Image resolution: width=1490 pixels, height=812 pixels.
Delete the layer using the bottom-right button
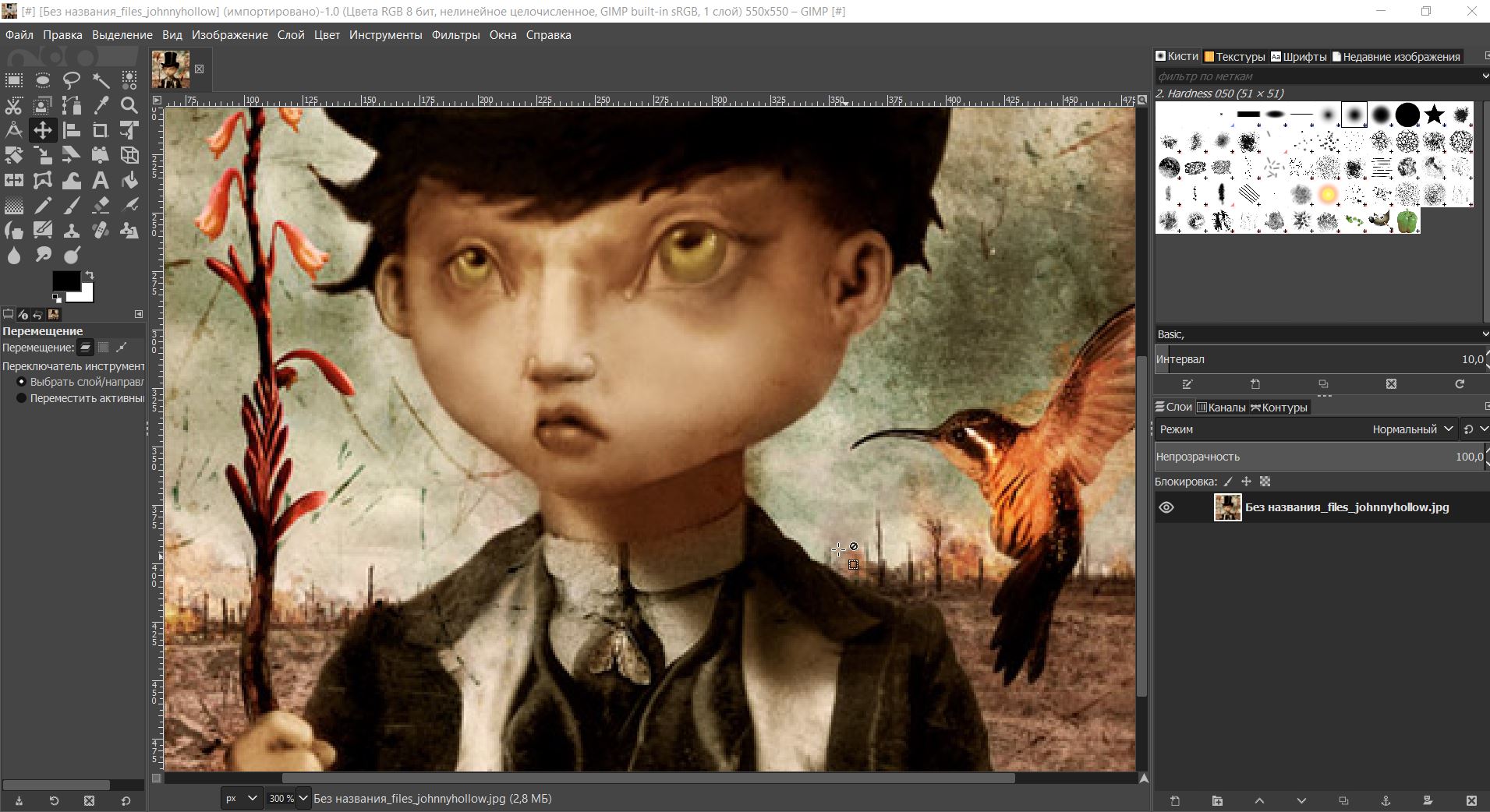click(1471, 800)
